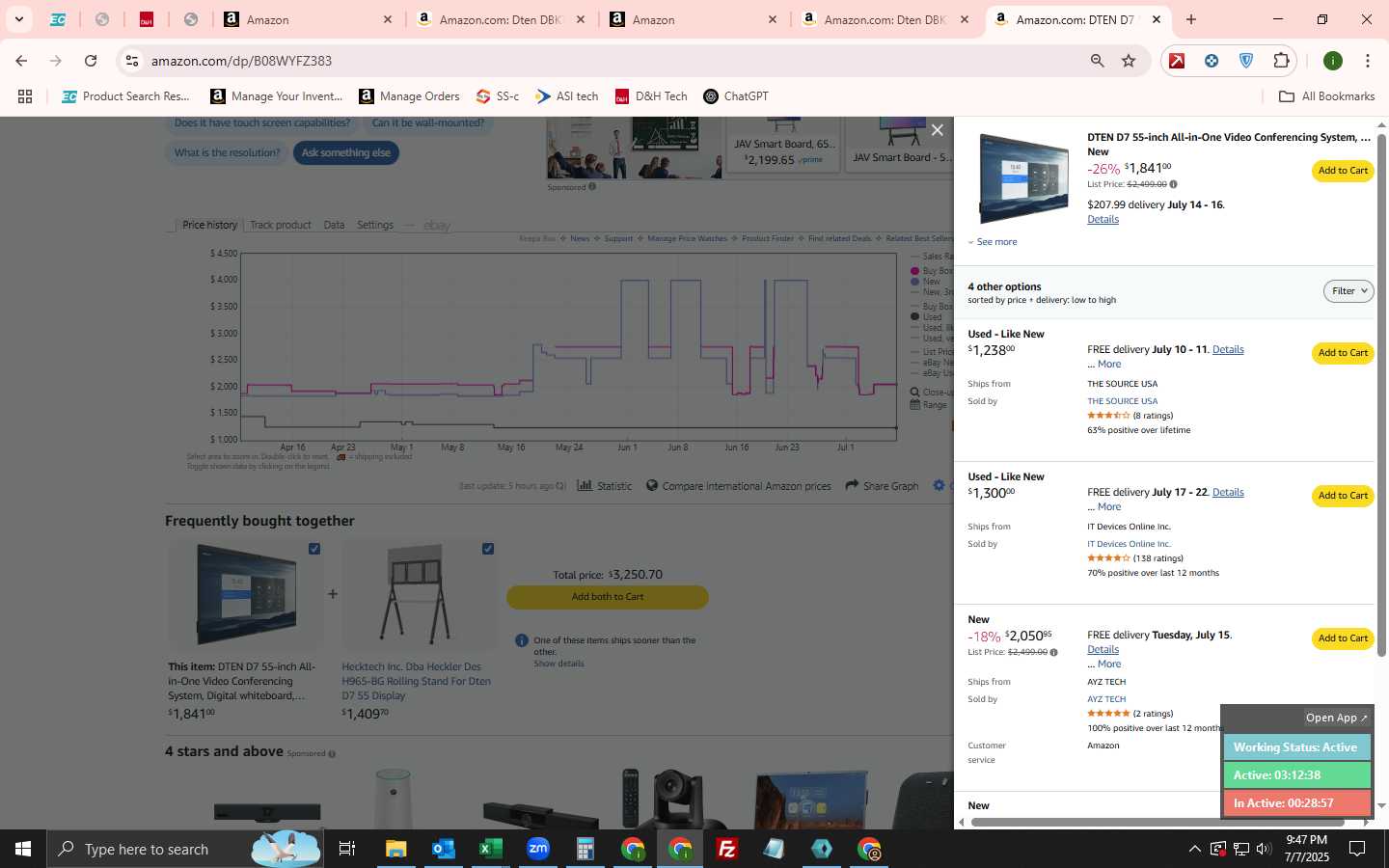Open Outlook from the taskbar

click(x=443, y=849)
